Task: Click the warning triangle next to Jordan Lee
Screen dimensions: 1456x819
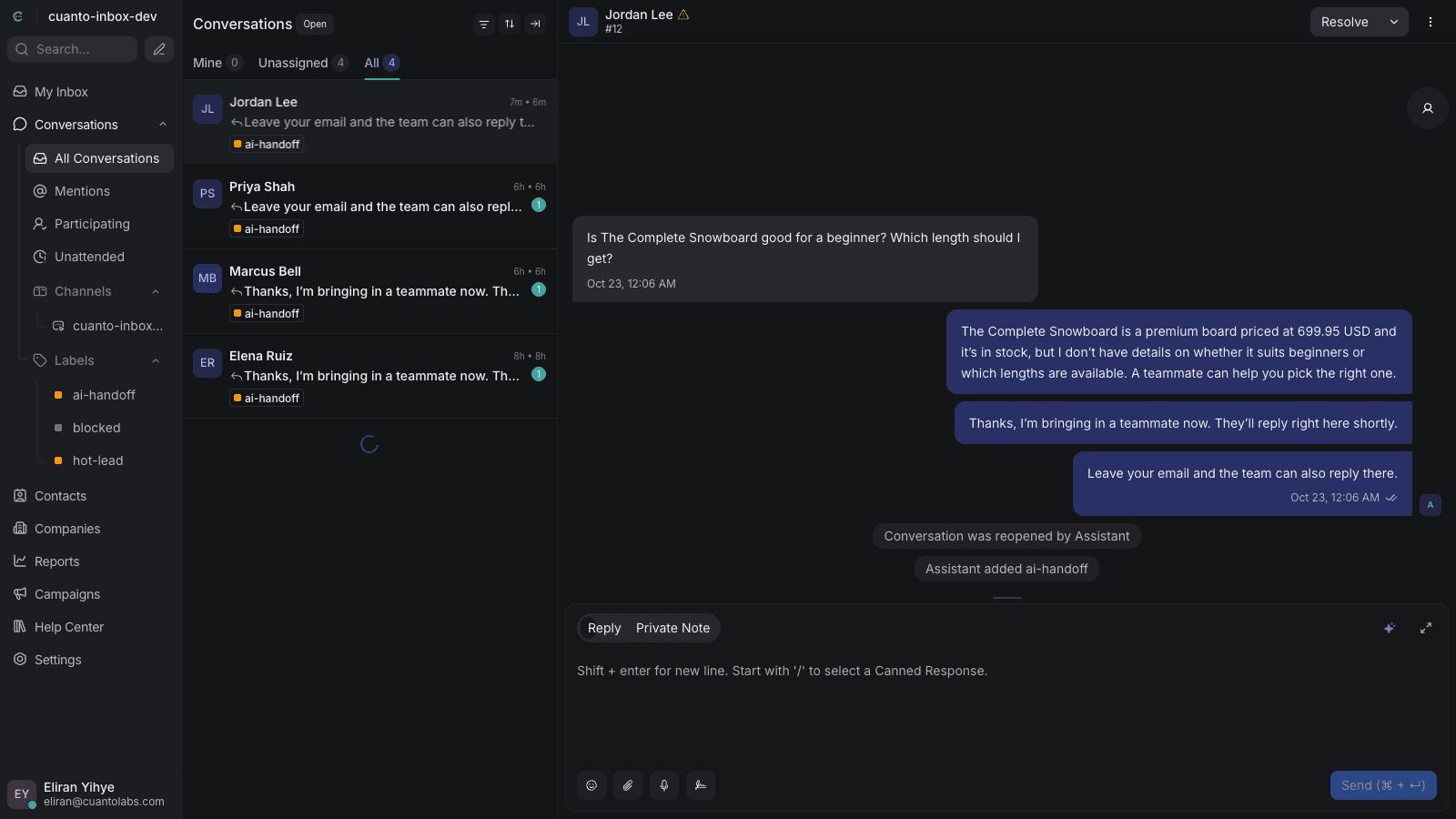Action: (x=683, y=15)
